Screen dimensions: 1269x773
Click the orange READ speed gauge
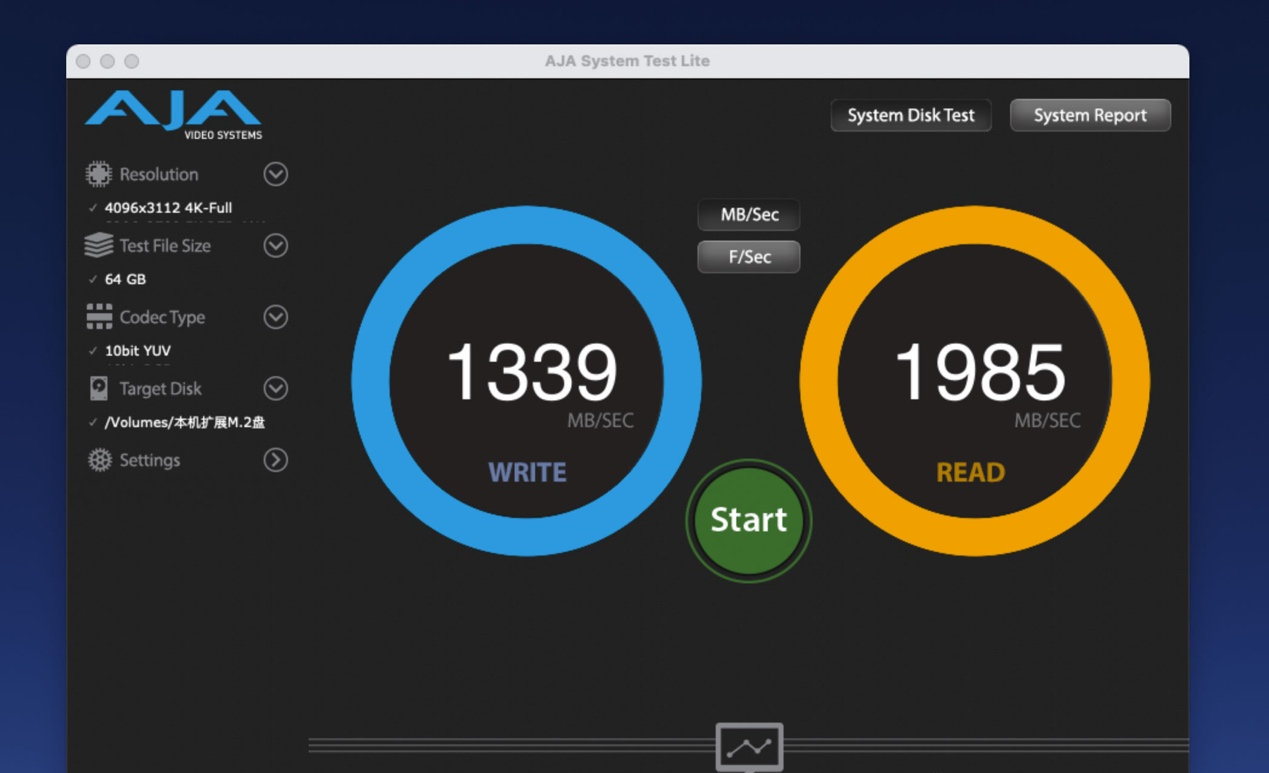[x=975, y=381]
